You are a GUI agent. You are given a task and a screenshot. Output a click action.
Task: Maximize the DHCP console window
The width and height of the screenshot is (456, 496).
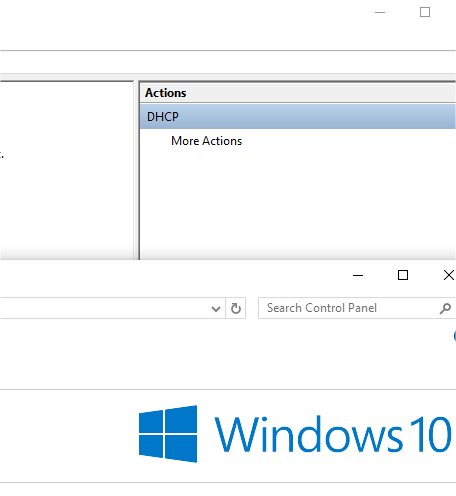(425, 12)
